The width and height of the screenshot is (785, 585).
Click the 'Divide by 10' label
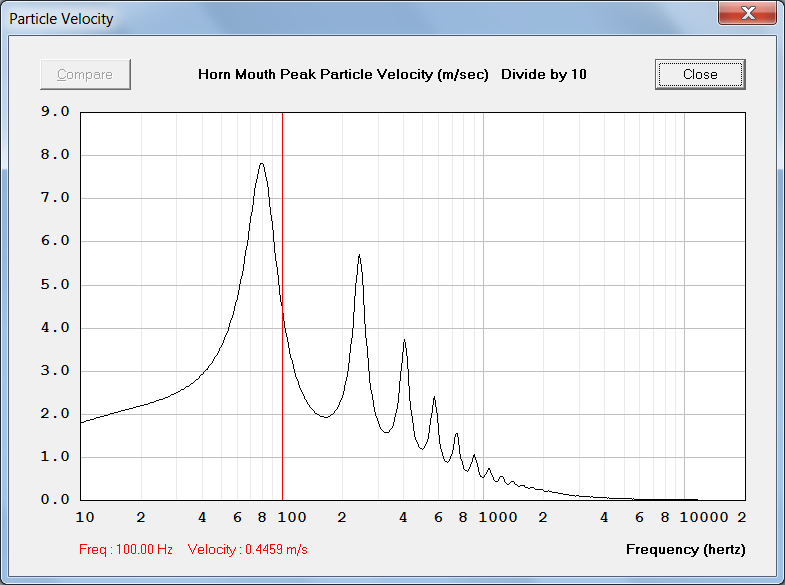tap(544, 74)
